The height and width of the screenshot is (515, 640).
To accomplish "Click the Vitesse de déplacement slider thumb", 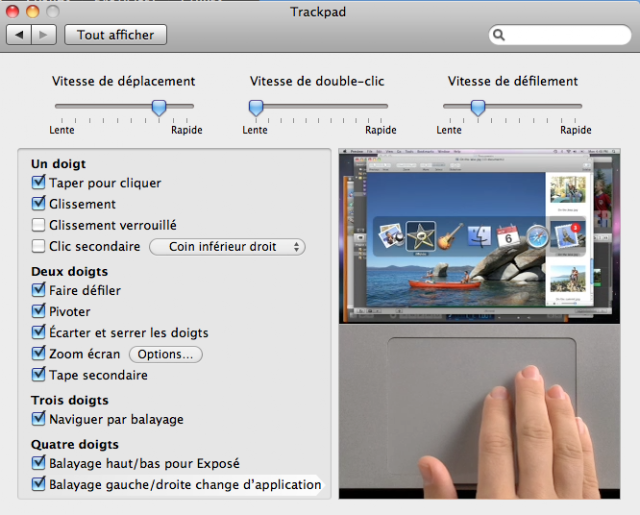I will (159, 108).
